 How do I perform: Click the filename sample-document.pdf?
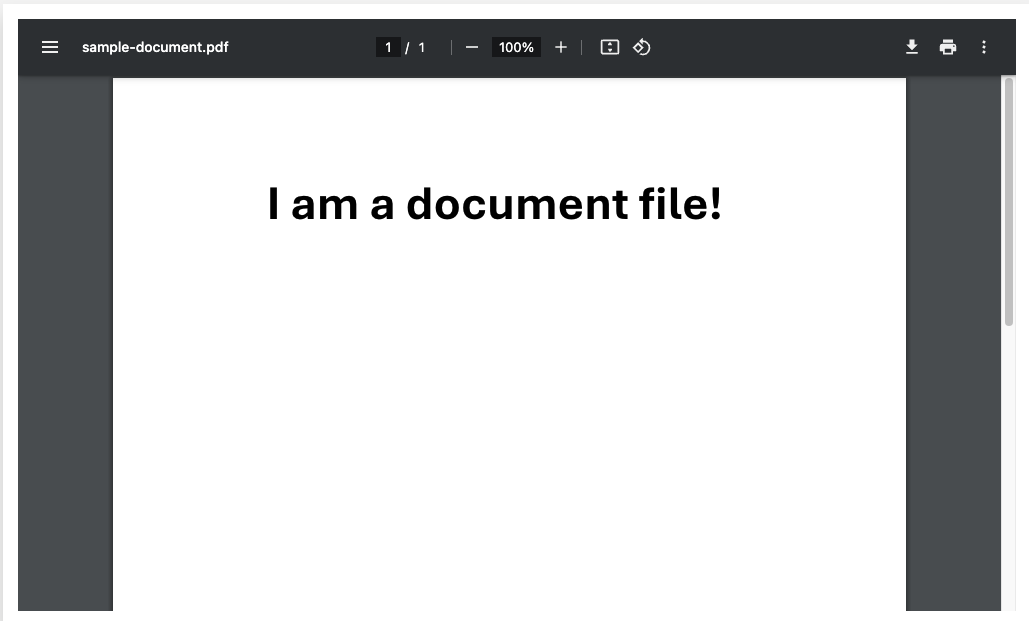(x=155, y=47)
